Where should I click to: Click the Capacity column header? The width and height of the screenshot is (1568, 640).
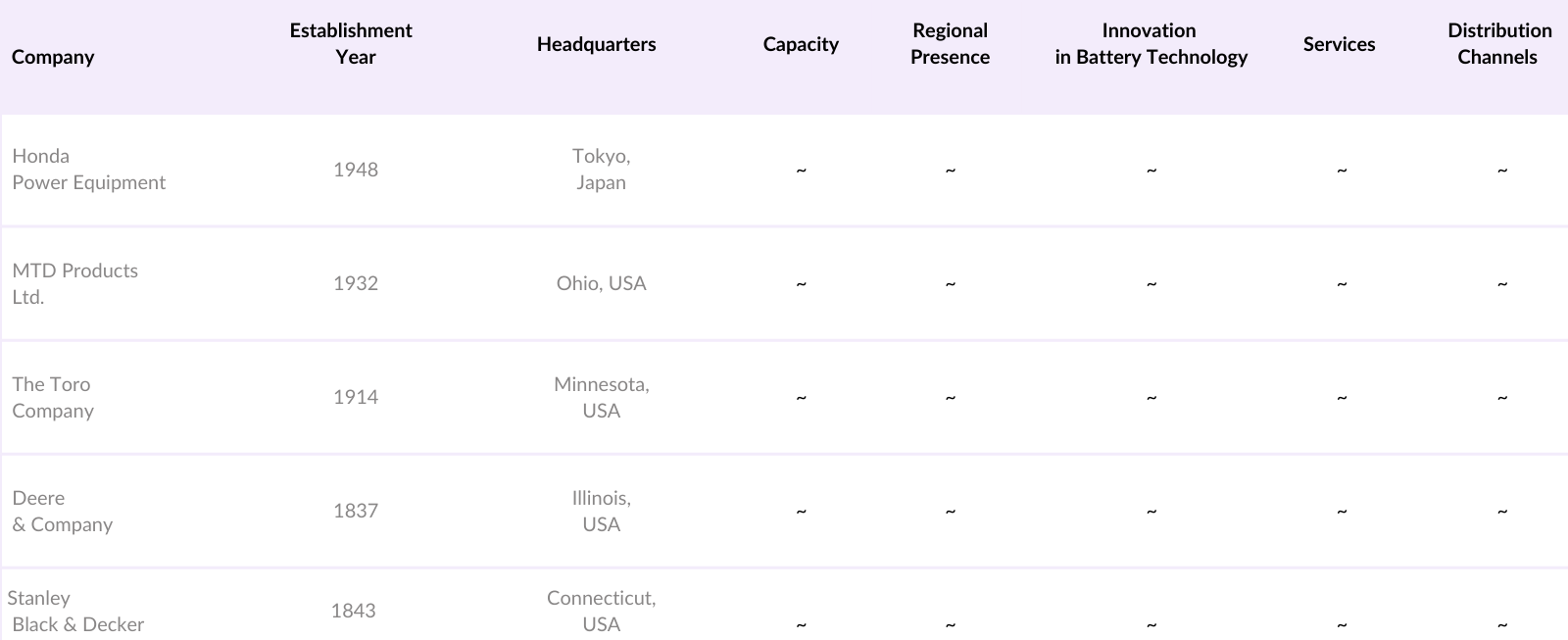click(x=801, y=44)
